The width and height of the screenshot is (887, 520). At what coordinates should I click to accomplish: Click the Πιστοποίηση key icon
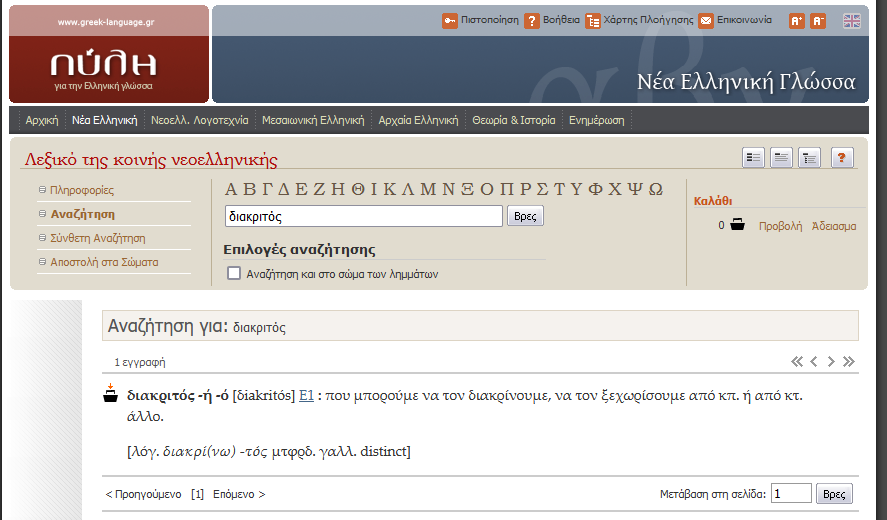pos(450,21)
